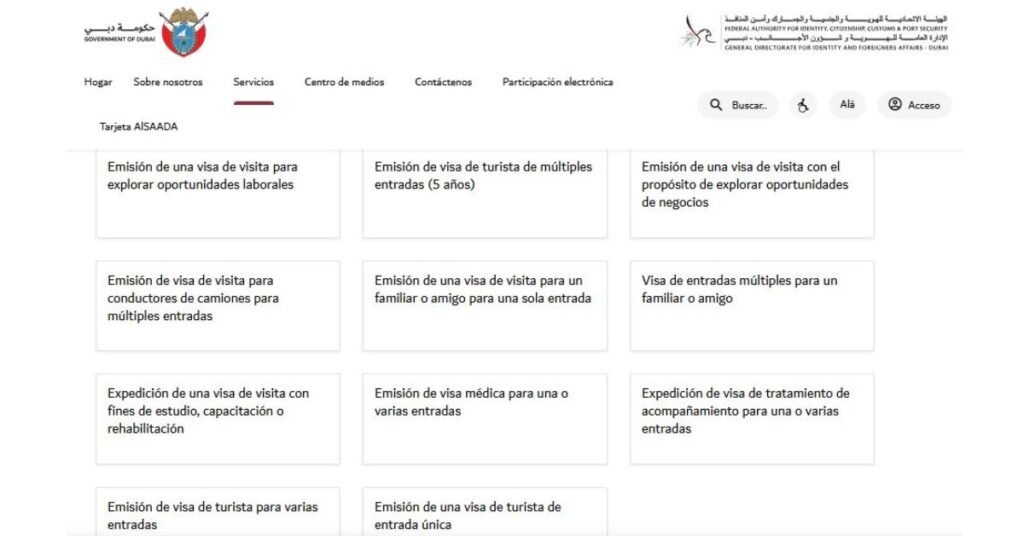Choose Visa de entradas múltiples para familiar
The height and width of the screenshot is (536, 1024).
click(x=751, y=305)
